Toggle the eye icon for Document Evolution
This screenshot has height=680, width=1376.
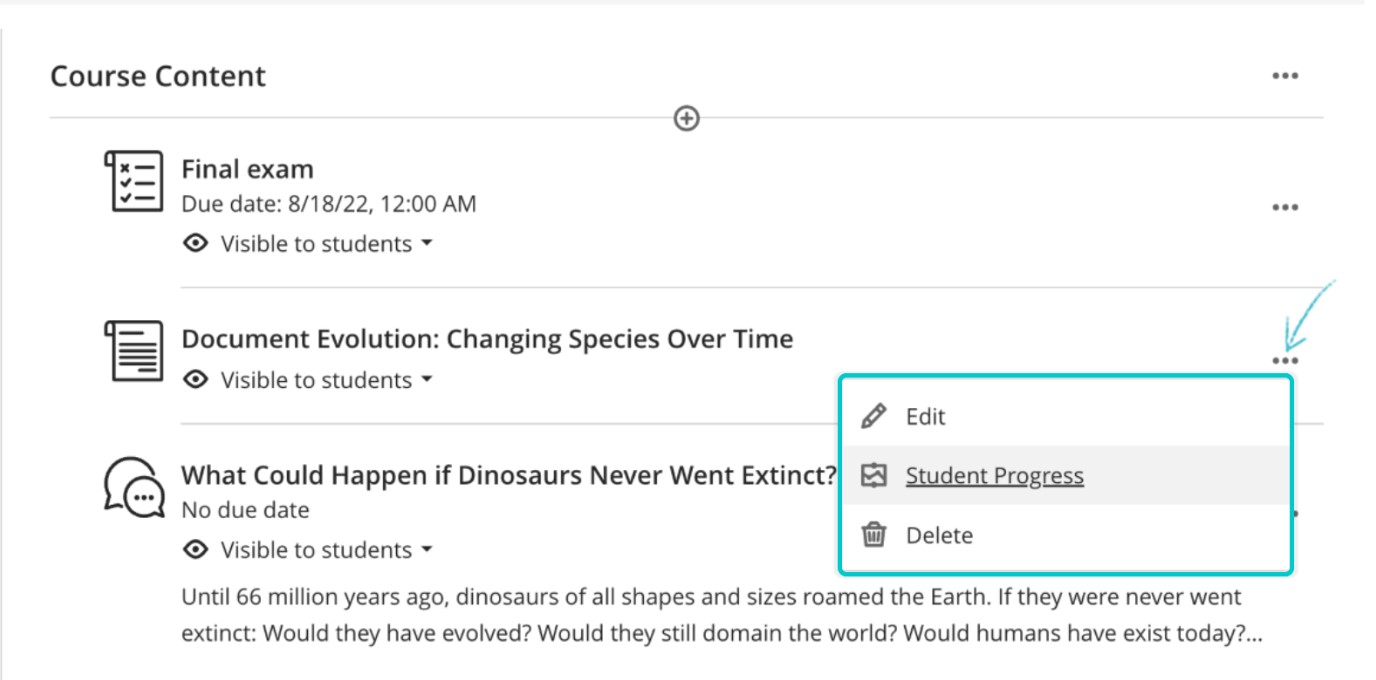pyautogui.click(x=197, y=380)
